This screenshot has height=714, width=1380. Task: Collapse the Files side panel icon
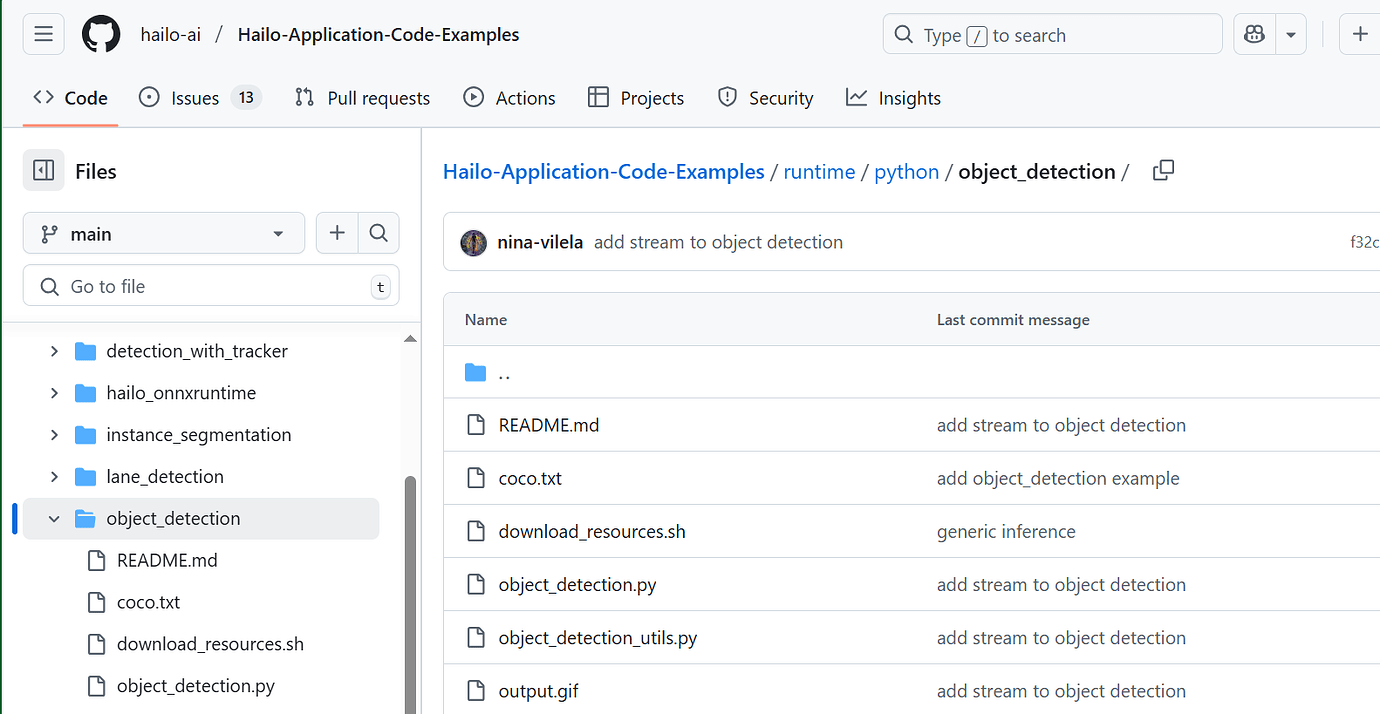(x=44, y=171)
